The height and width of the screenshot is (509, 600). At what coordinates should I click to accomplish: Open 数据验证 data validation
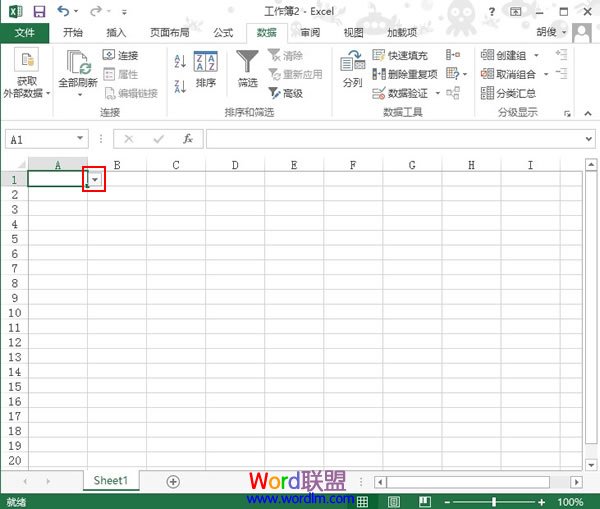[400, 93]
